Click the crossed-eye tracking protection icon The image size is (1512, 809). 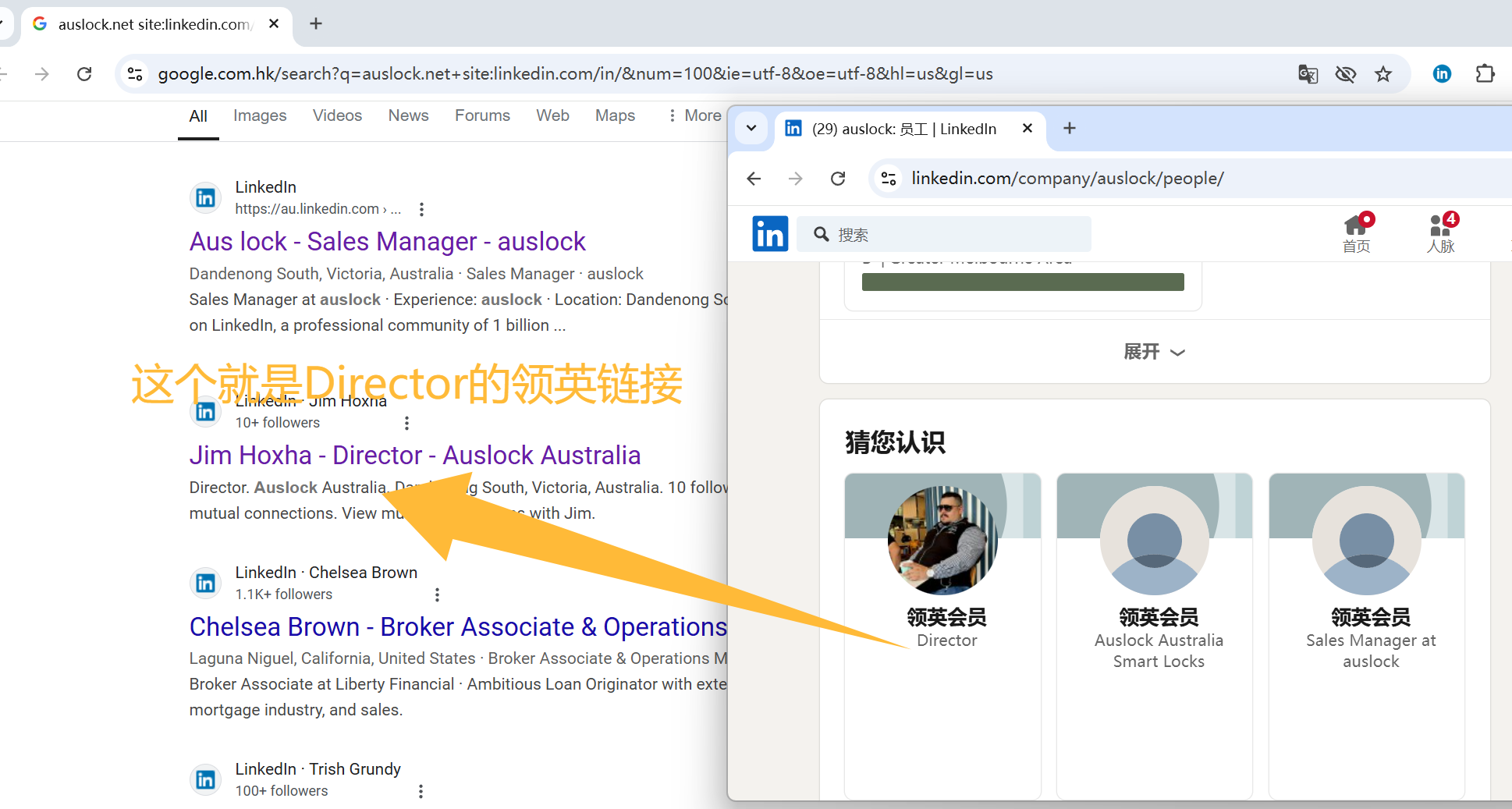pyautogui.click(x=1346, y=74)
